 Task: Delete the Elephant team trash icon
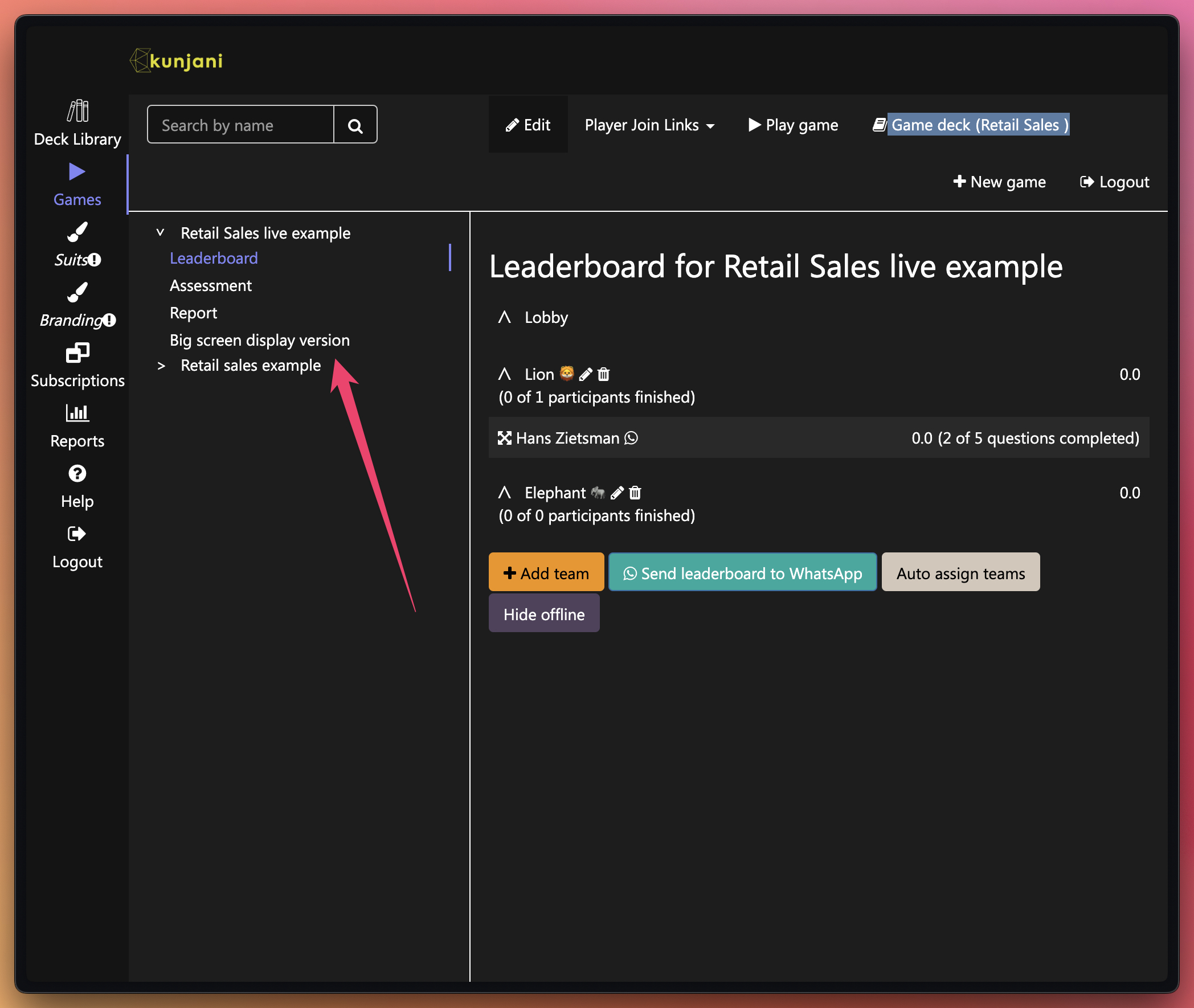click(x=635, y=493)
